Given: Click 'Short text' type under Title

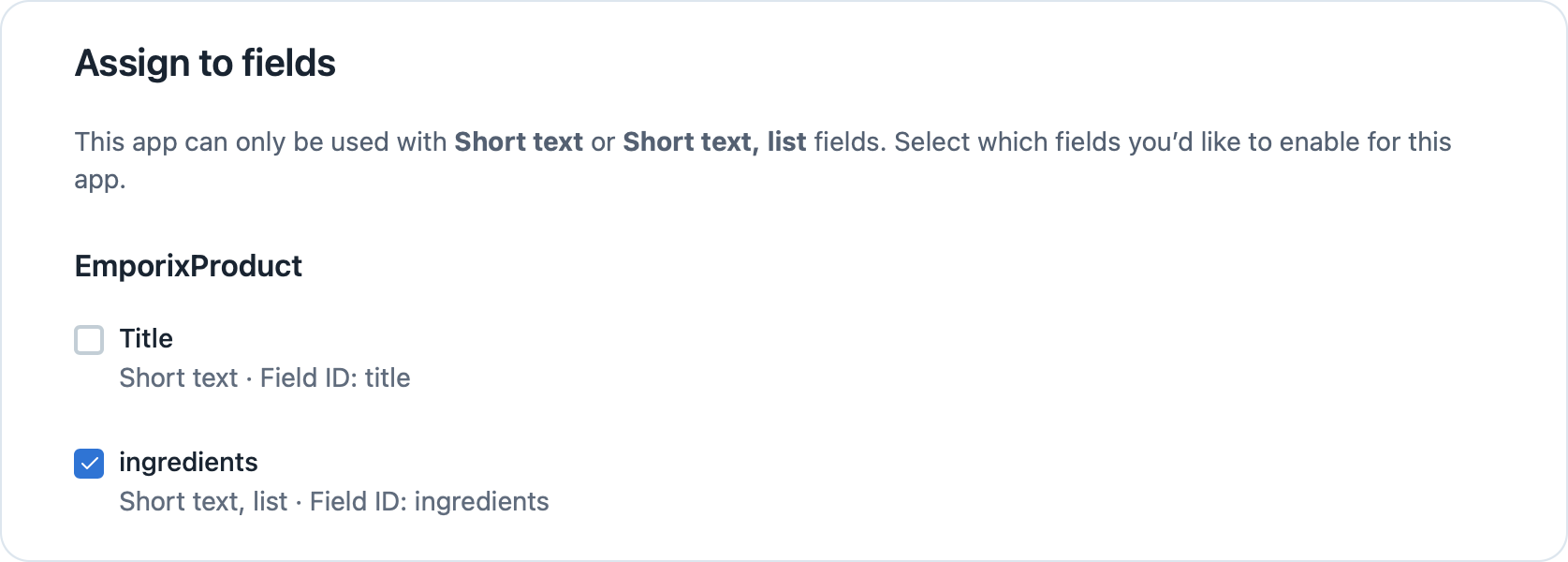Looking at the screenshot, I should (x=179, y=377).
